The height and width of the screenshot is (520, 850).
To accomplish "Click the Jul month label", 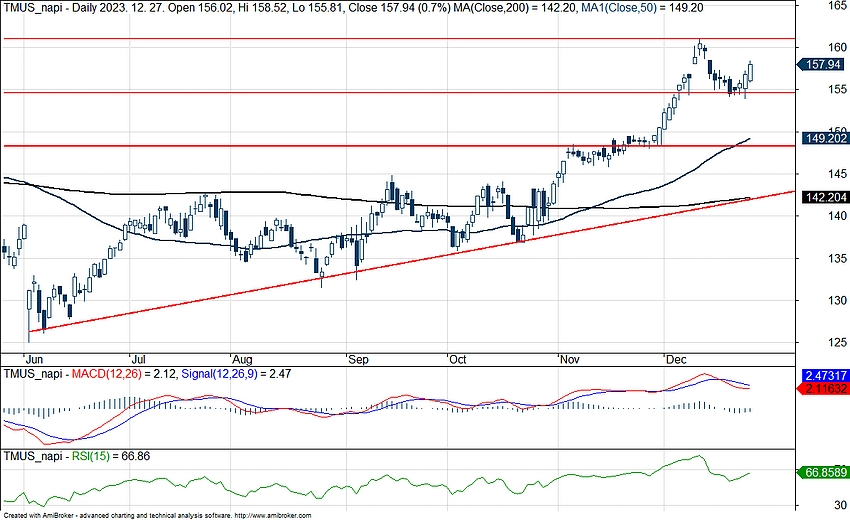I will coord(139,359).
